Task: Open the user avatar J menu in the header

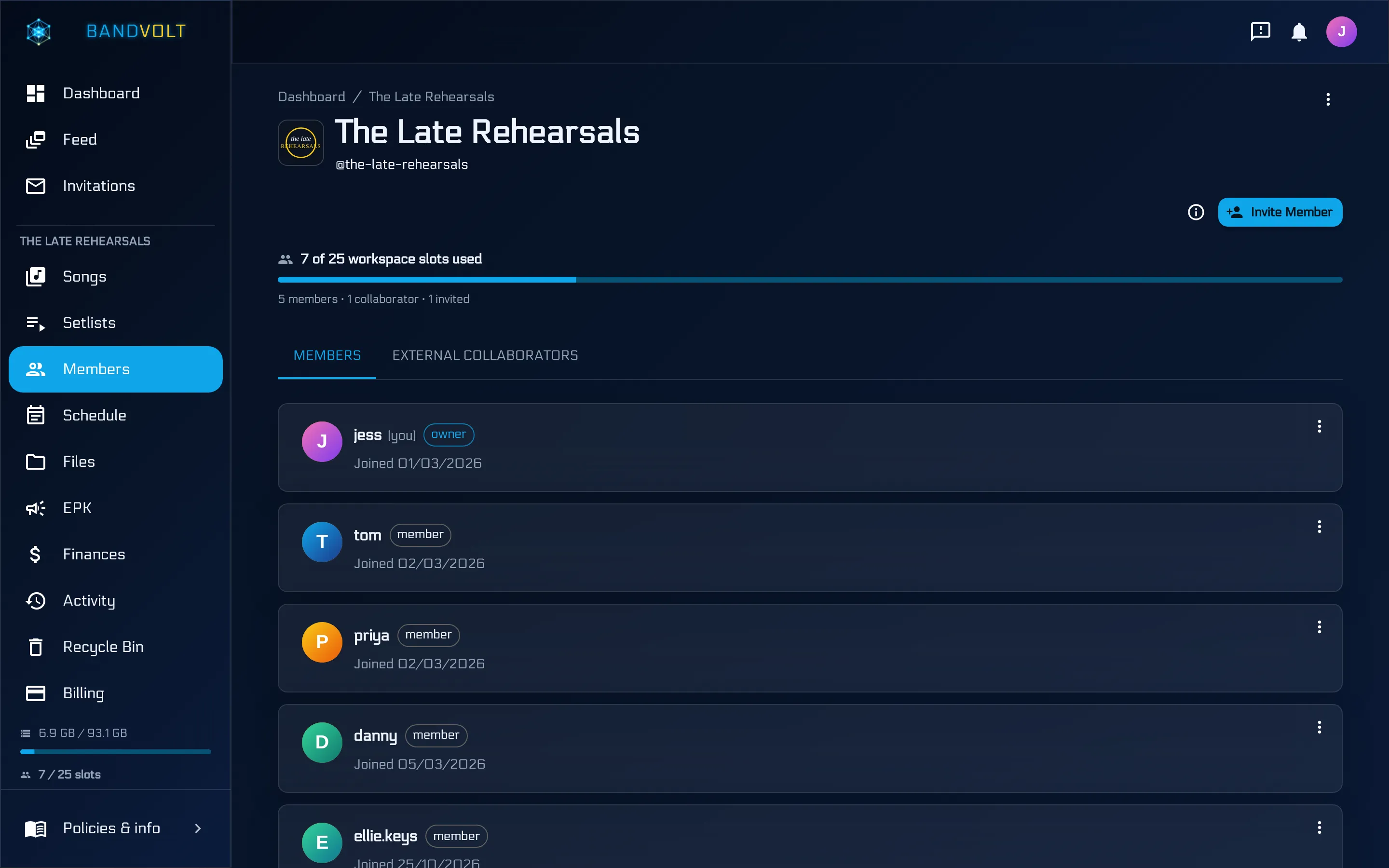Action: [1341, 31]
